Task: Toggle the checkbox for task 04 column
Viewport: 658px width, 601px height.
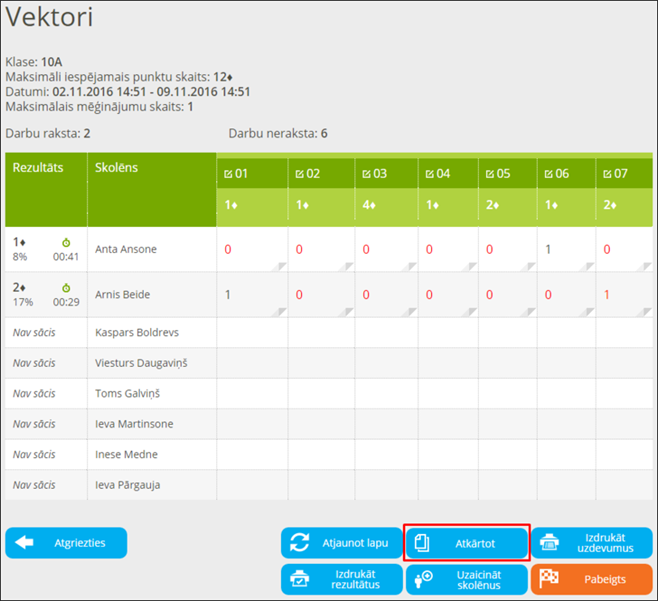Action: point(429,174)
